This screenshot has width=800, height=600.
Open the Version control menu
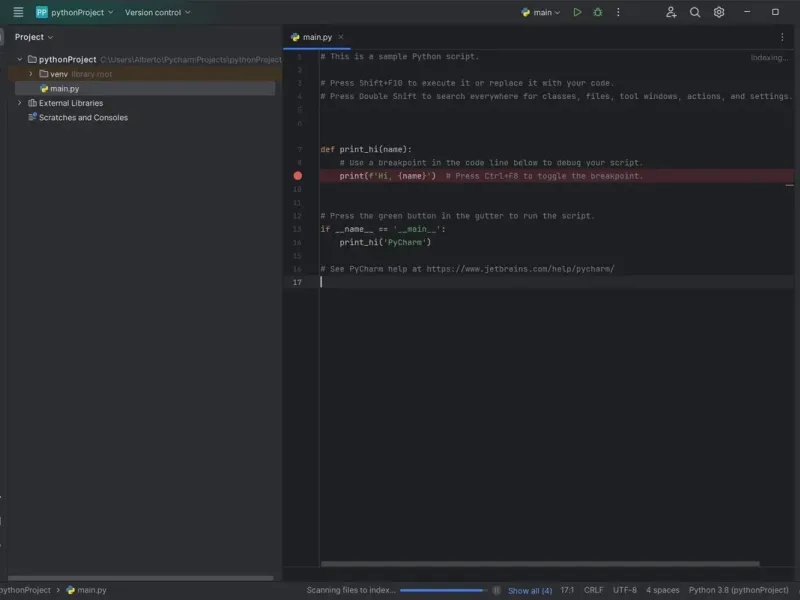[158, 12]
